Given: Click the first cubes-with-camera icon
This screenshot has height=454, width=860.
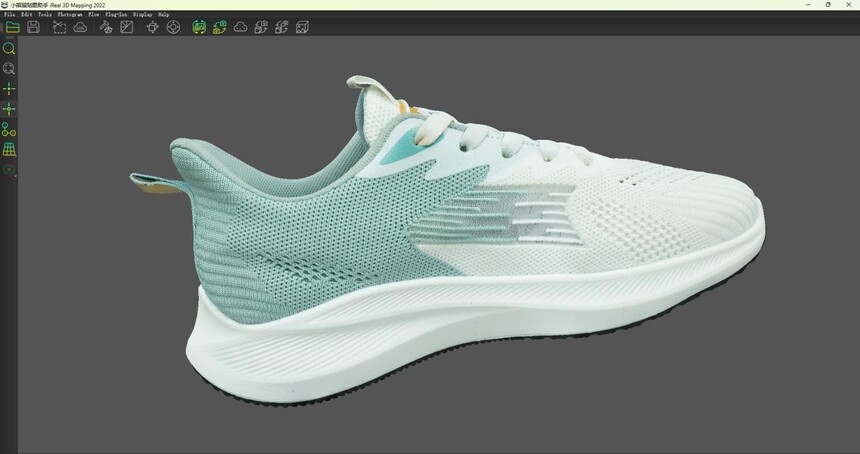Looking at the screenshot, I should (261, 27).
